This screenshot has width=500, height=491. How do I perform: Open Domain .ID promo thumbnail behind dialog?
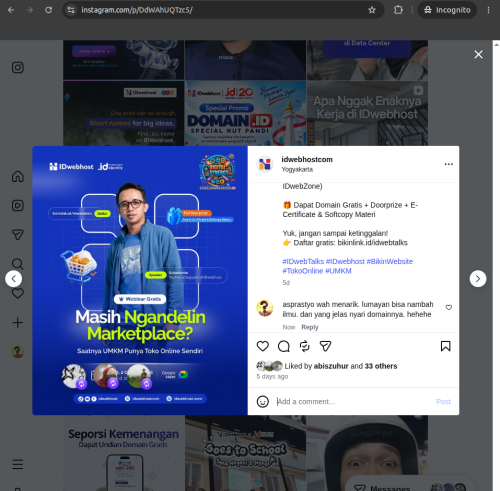point(245,113)
